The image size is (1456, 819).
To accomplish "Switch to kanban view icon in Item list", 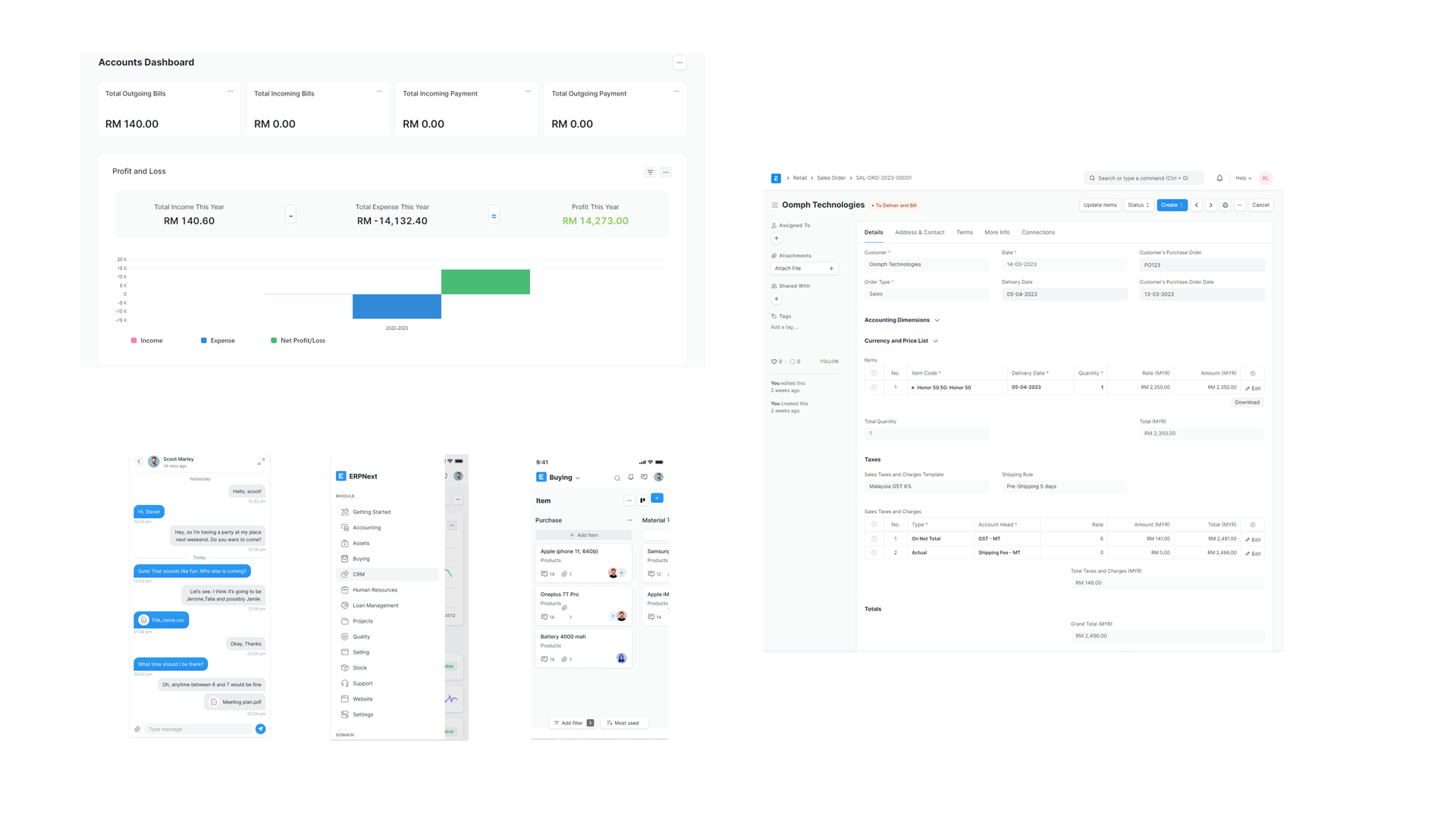I will [643, 500].
